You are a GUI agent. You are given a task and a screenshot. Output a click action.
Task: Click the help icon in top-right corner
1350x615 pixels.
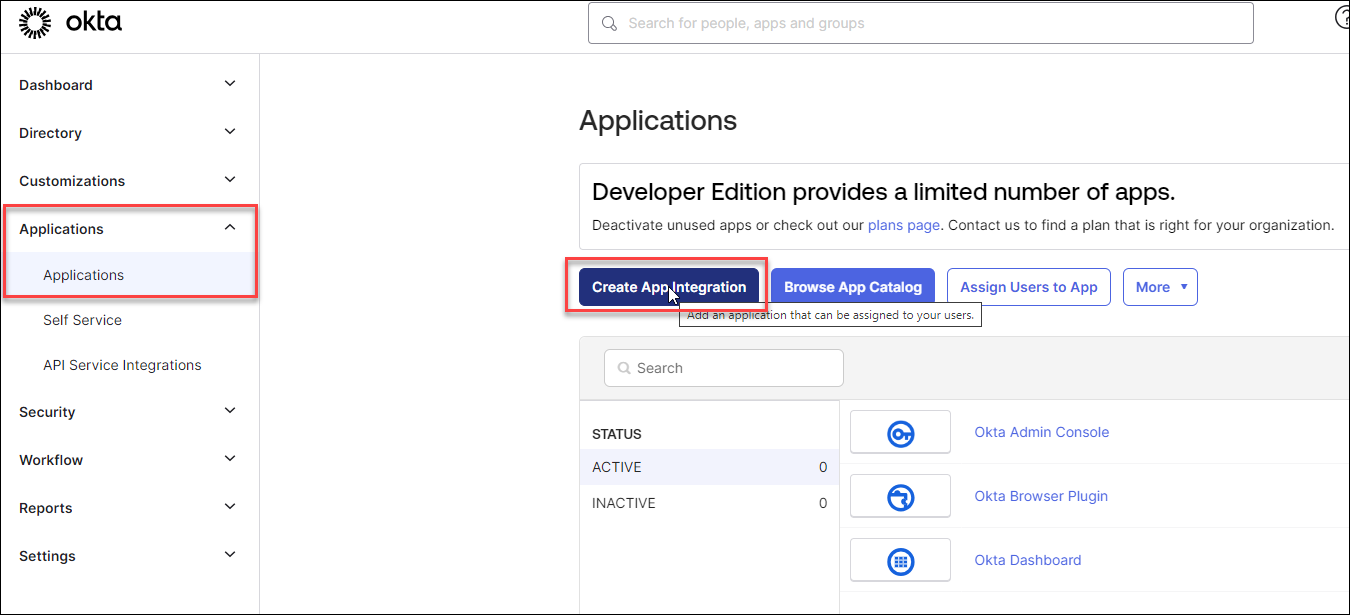(1342, 19)
